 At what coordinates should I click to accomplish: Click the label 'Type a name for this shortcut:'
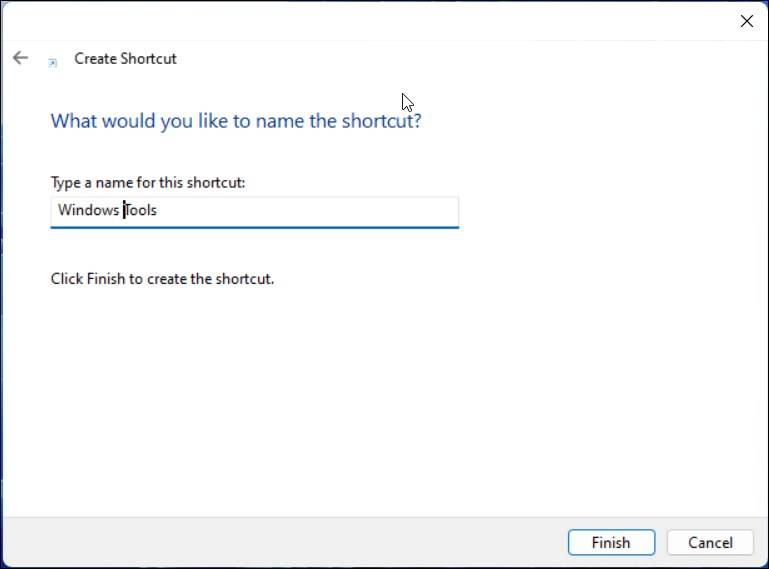(x=148, y=182)
